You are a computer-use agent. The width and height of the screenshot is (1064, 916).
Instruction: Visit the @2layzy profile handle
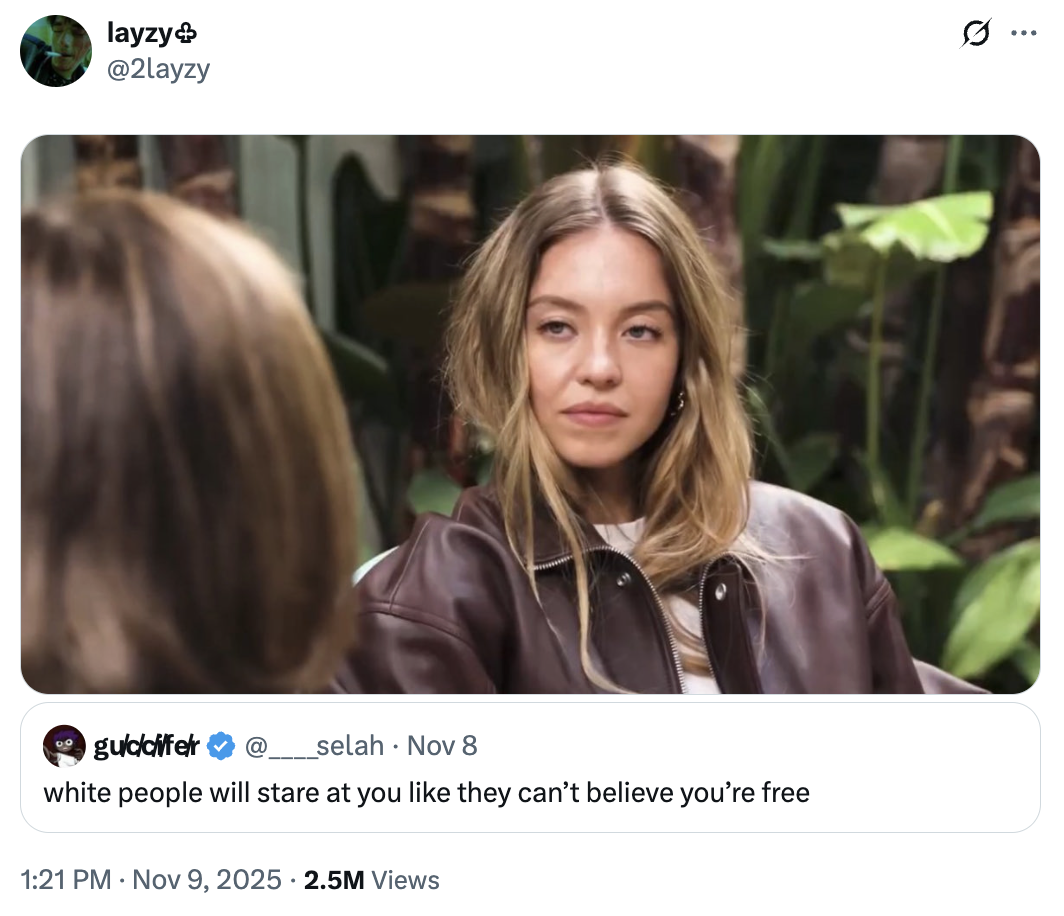(x=157, y=69)
